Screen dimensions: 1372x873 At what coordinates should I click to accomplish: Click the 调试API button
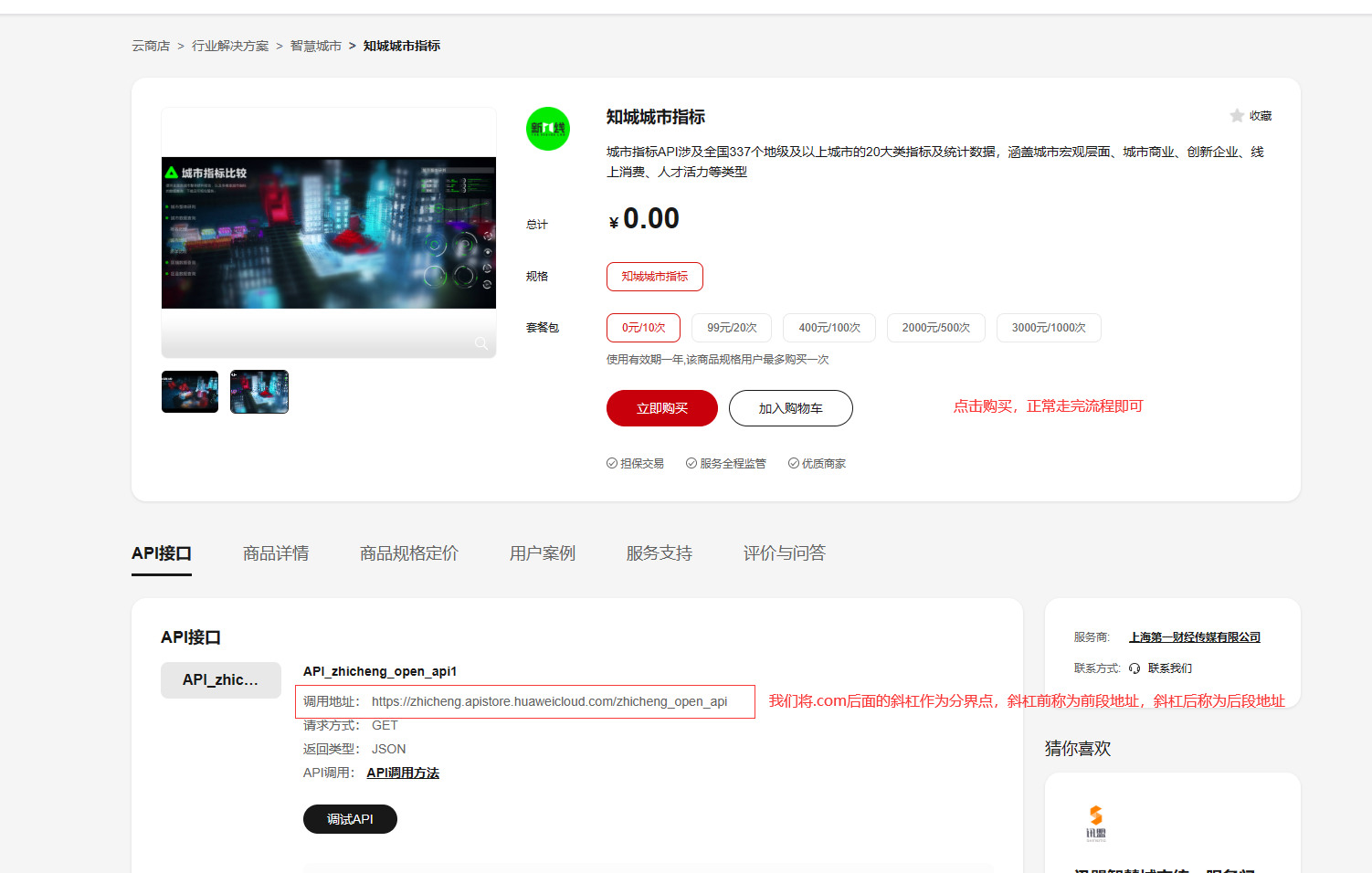click(350, 819)
